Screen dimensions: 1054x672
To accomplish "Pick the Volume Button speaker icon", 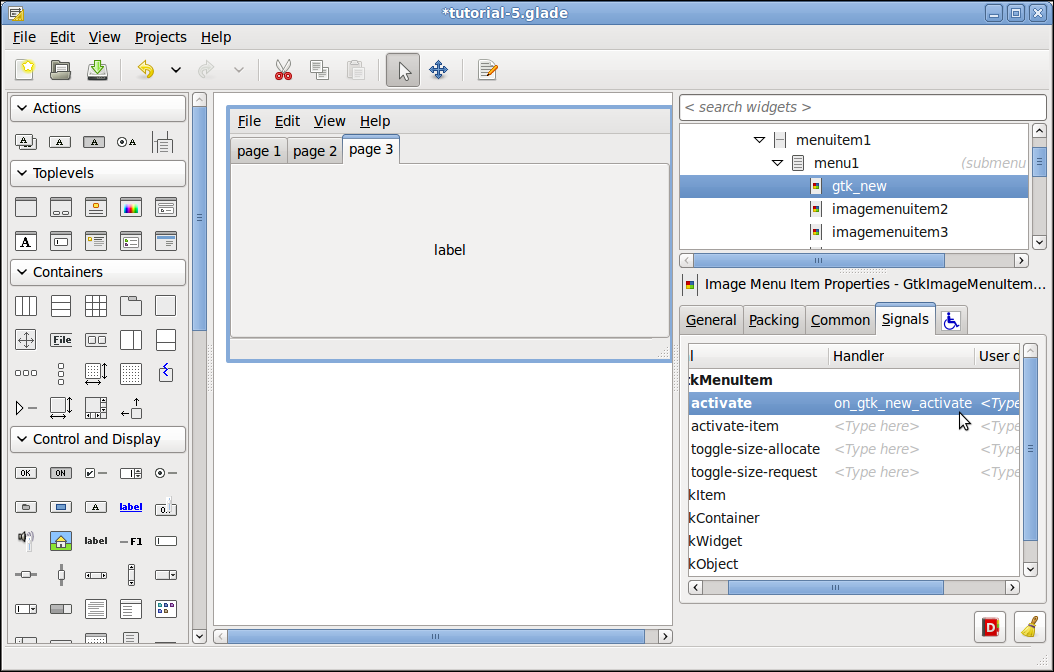I will pyautogui.click(x=26, y=540).
